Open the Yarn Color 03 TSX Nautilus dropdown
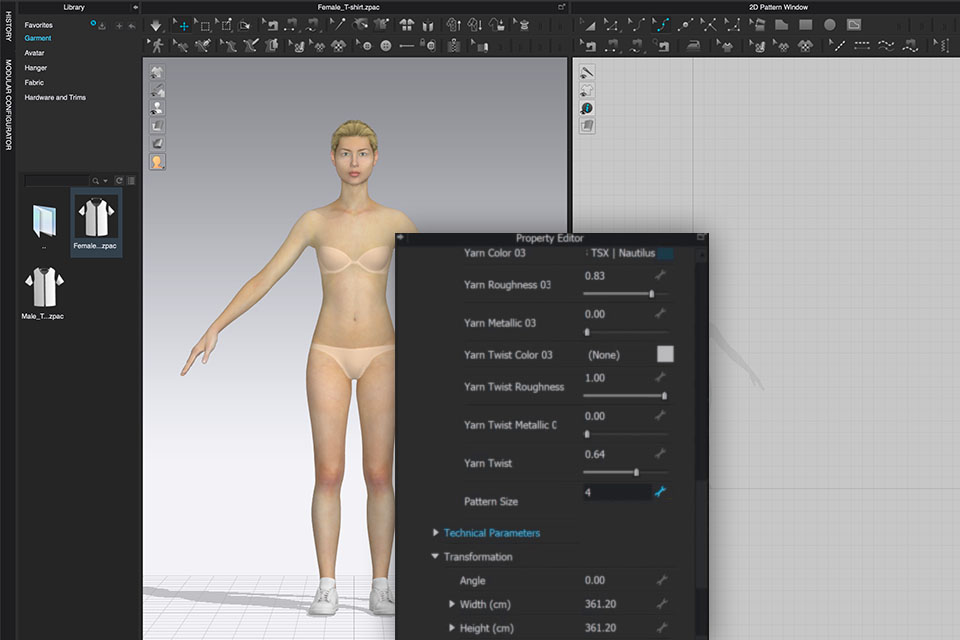This screenshot has width=960, height=640. coord(629,253)
